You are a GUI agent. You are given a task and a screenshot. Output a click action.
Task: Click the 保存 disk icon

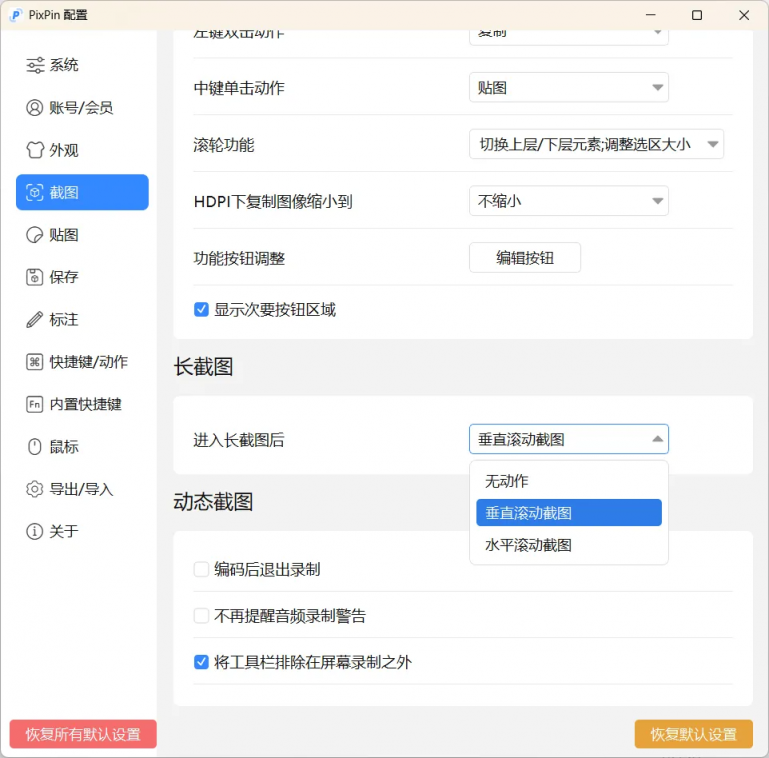click(35, 277)
